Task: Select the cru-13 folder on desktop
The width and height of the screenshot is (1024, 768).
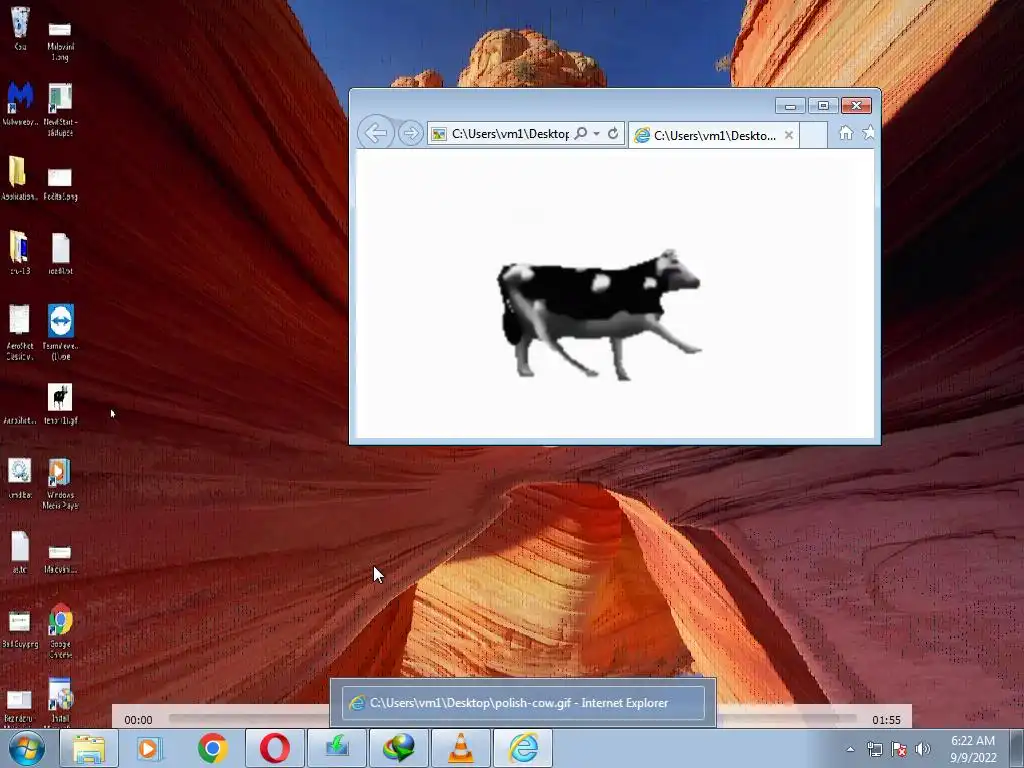Action: pyautogui.click(x=20, y=252)
